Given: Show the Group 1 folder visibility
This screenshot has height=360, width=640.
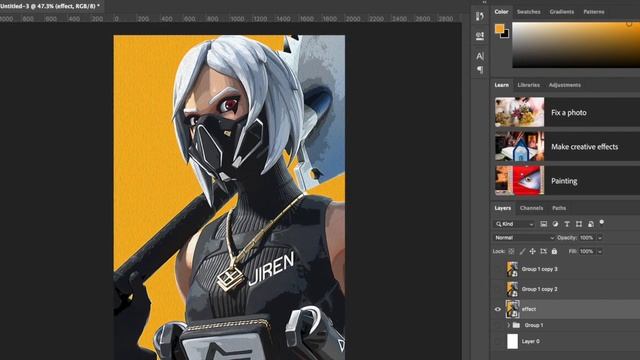Looking at the screenshot, I should coord(498,325).
